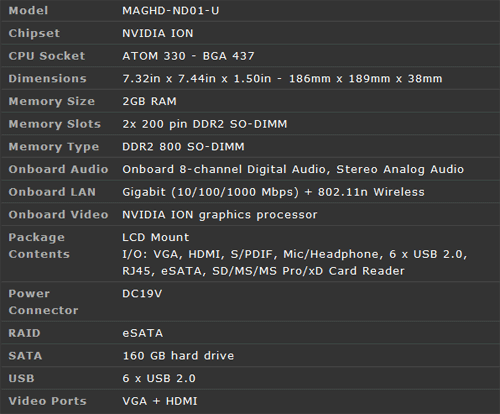The height and width of the screenshot is (414, 500).
Task: Click the I/O ports list text
Action: [x=295, y=263]
